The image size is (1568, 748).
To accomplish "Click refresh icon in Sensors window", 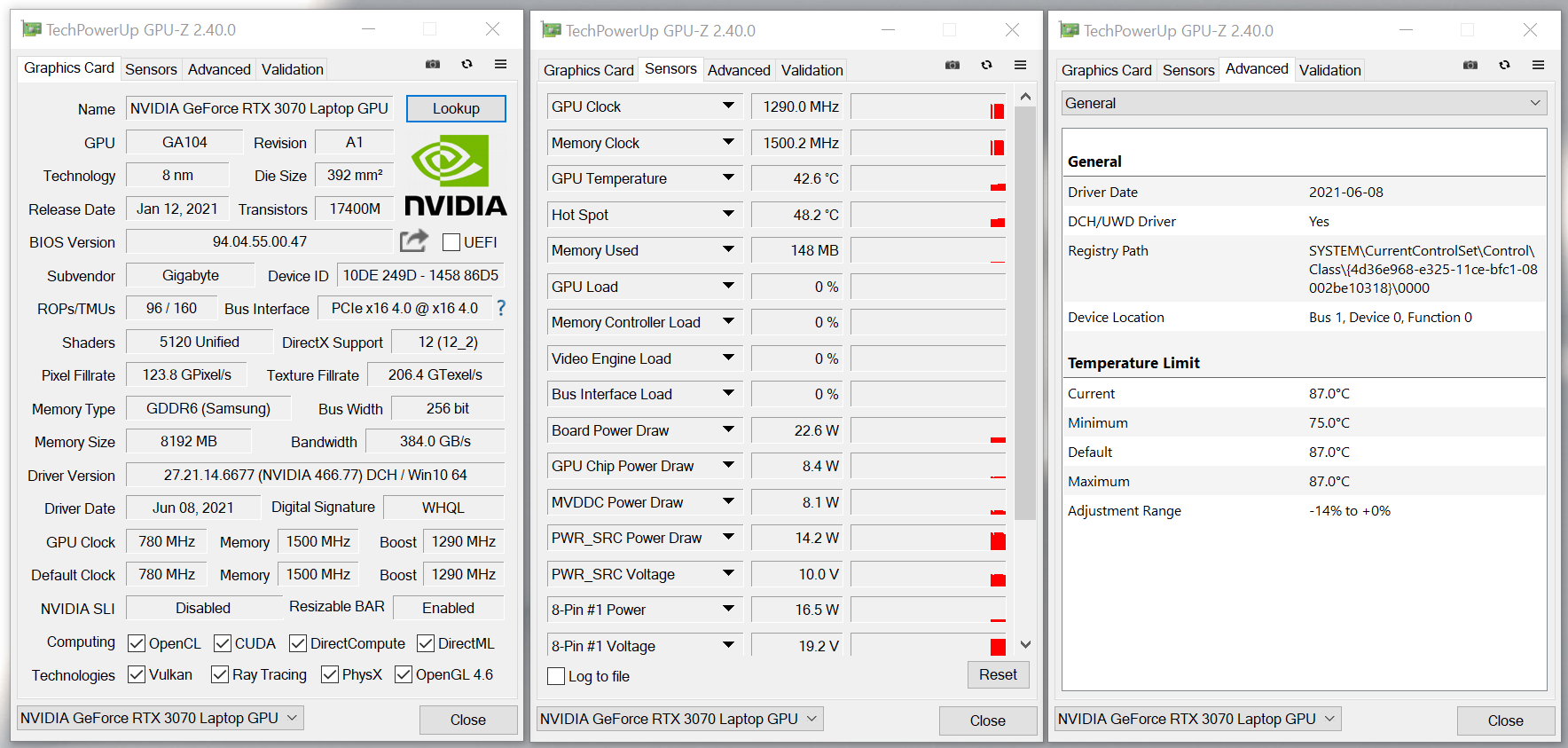I will [986, 65].
